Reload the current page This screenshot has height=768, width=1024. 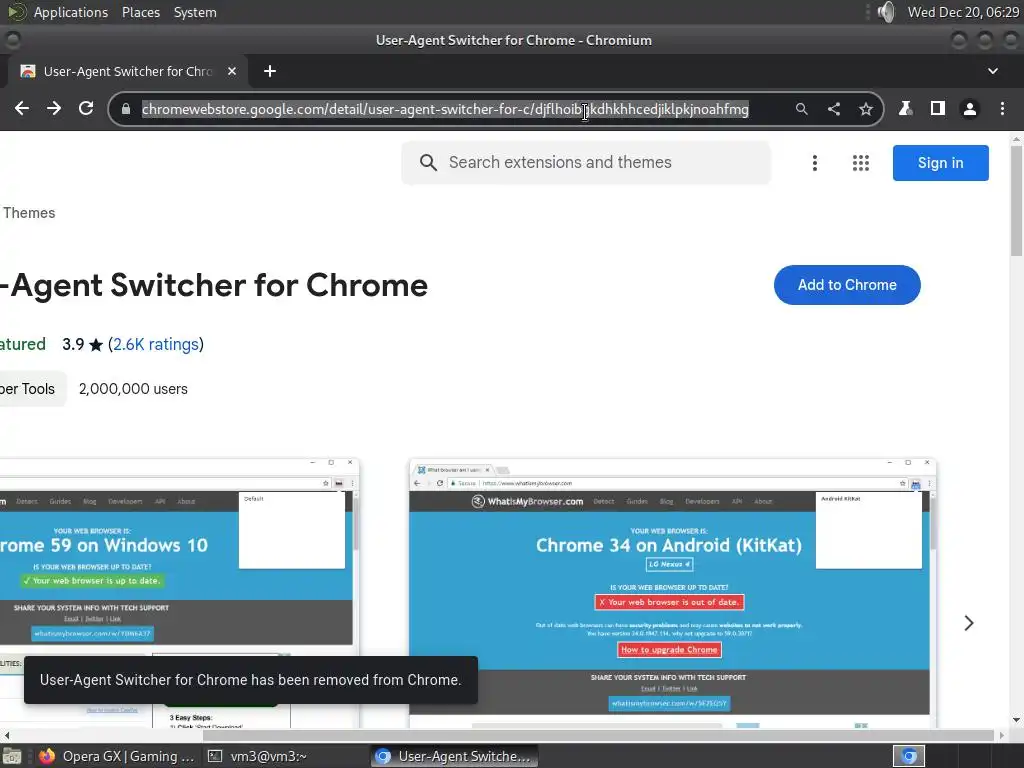(86, 108)
